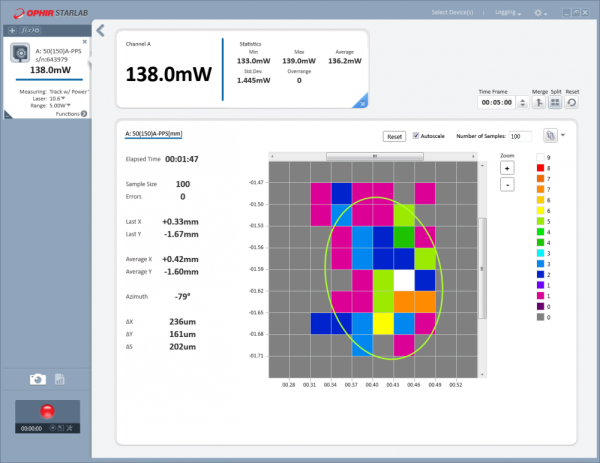
Task: Click the camera snapshot icon
Action: coord(38,379)
